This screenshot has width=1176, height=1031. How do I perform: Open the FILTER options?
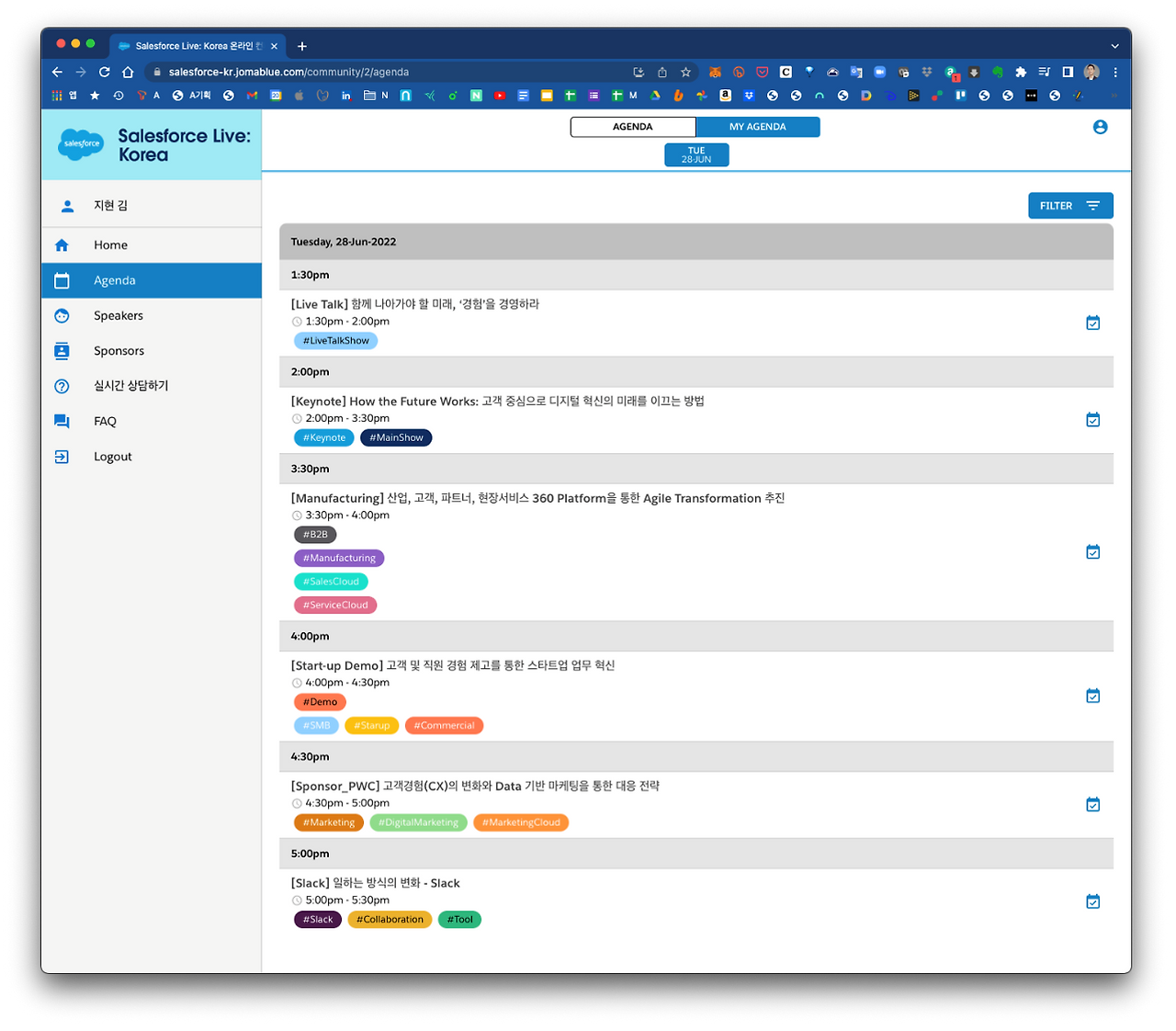[x=1070, y=206]
